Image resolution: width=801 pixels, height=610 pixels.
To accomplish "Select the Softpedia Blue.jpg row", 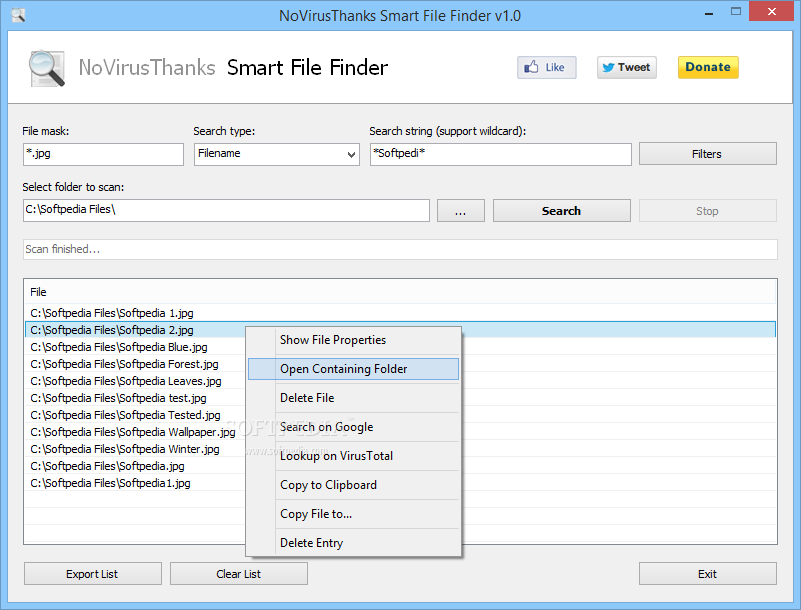I will pos(135,347).
